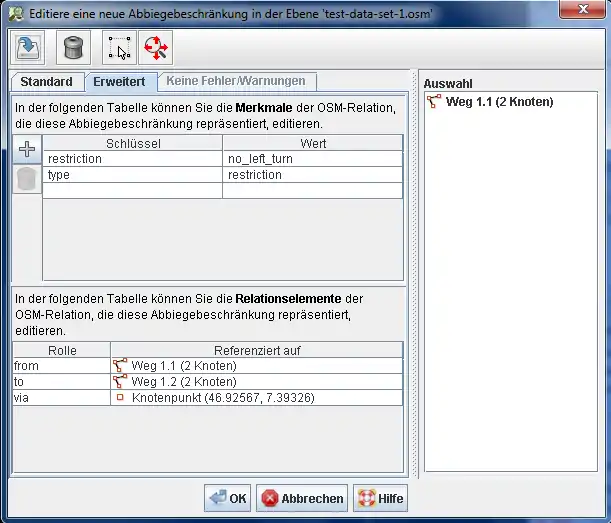Click the red zoom-to toolbar icon

click(154, 47)
